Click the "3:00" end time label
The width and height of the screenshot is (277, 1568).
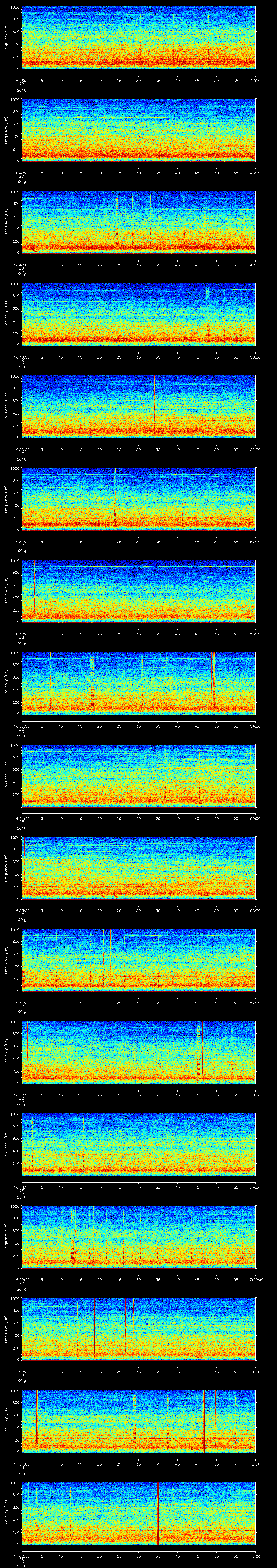(256, 1556)
